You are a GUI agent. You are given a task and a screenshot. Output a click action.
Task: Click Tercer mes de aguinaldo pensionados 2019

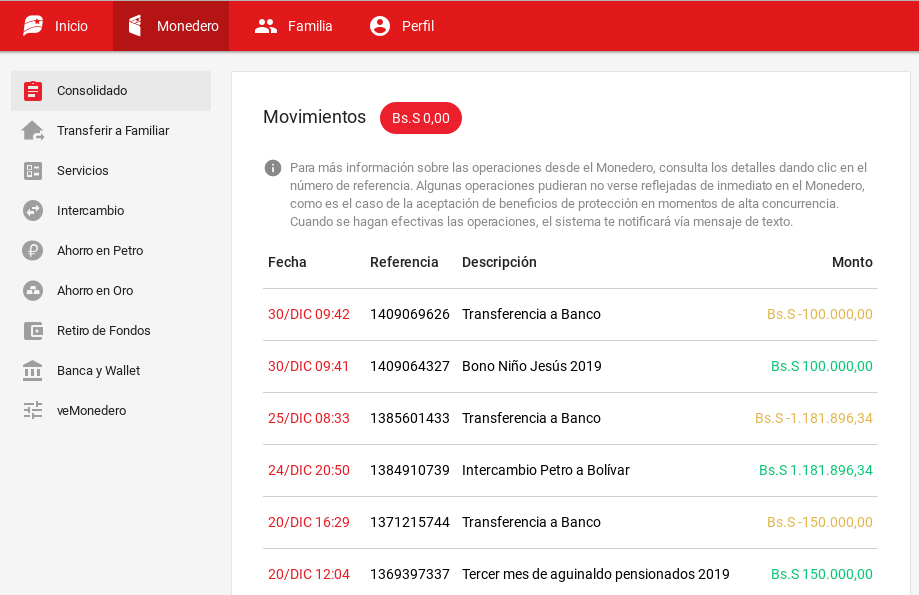pos(595,574)
